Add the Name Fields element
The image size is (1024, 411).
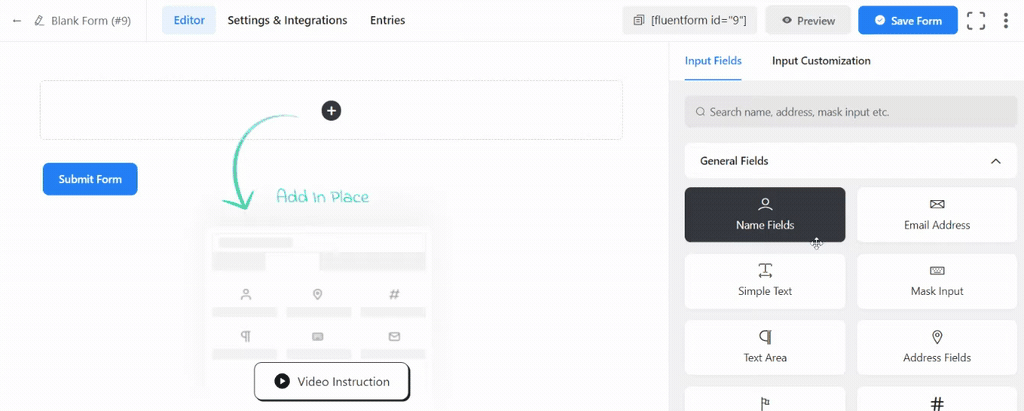765,214
